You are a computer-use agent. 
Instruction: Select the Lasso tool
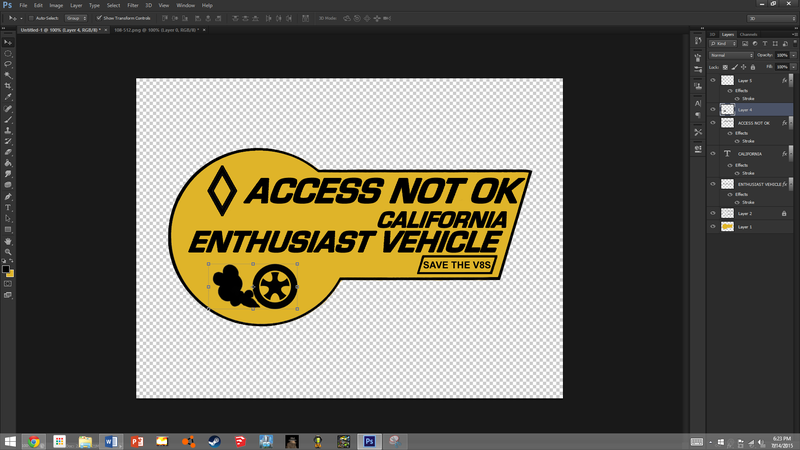point(8,64)
